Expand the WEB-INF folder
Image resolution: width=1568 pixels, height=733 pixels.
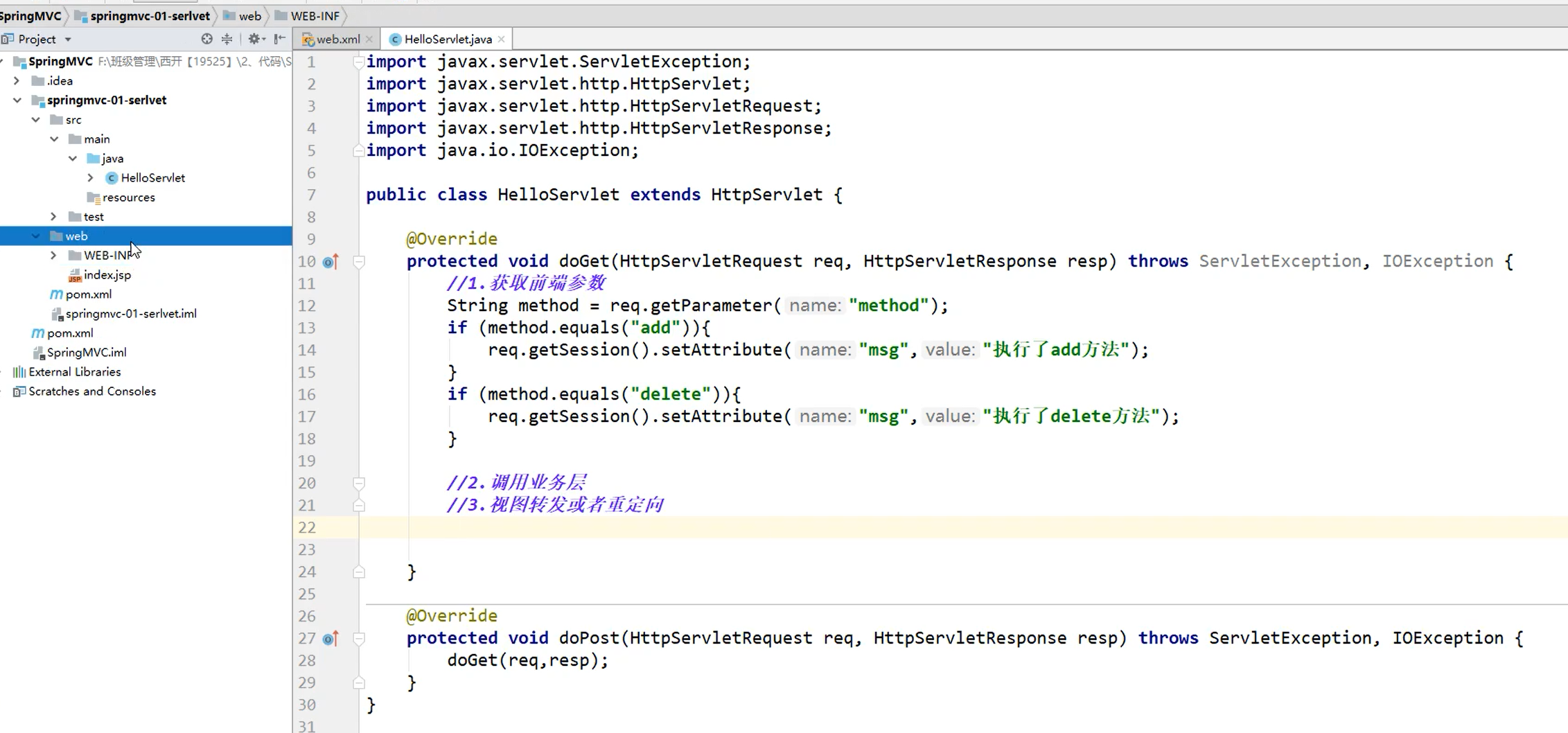coord(54,256)
